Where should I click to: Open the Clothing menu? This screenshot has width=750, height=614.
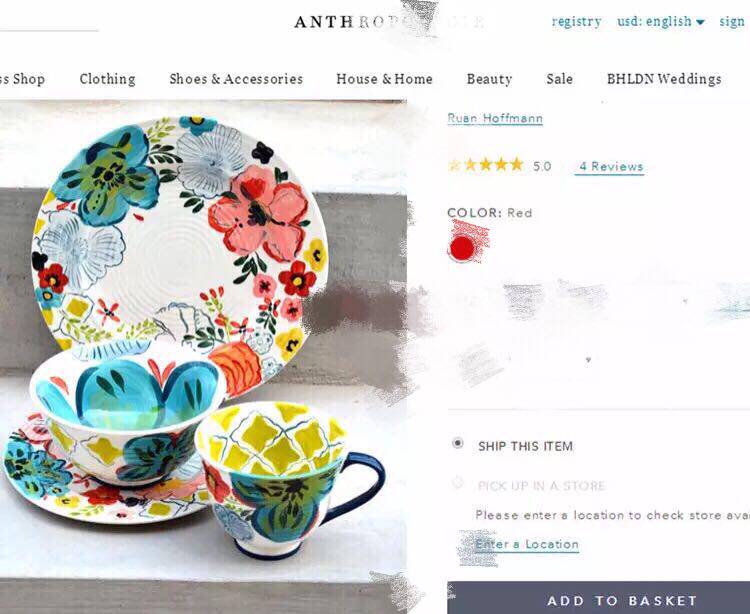click(108, 79)
